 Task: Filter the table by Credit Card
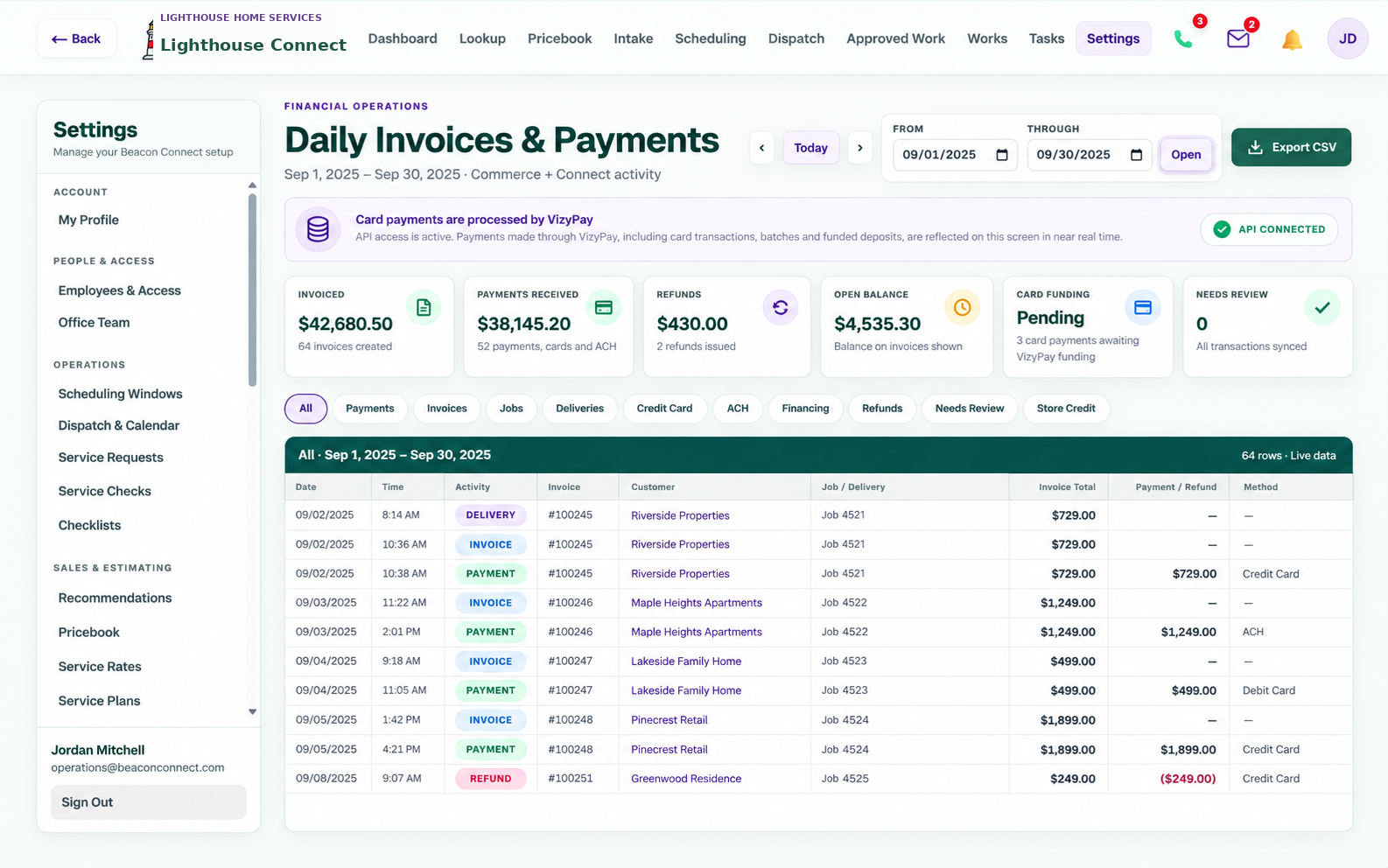[x=664, y=409]
